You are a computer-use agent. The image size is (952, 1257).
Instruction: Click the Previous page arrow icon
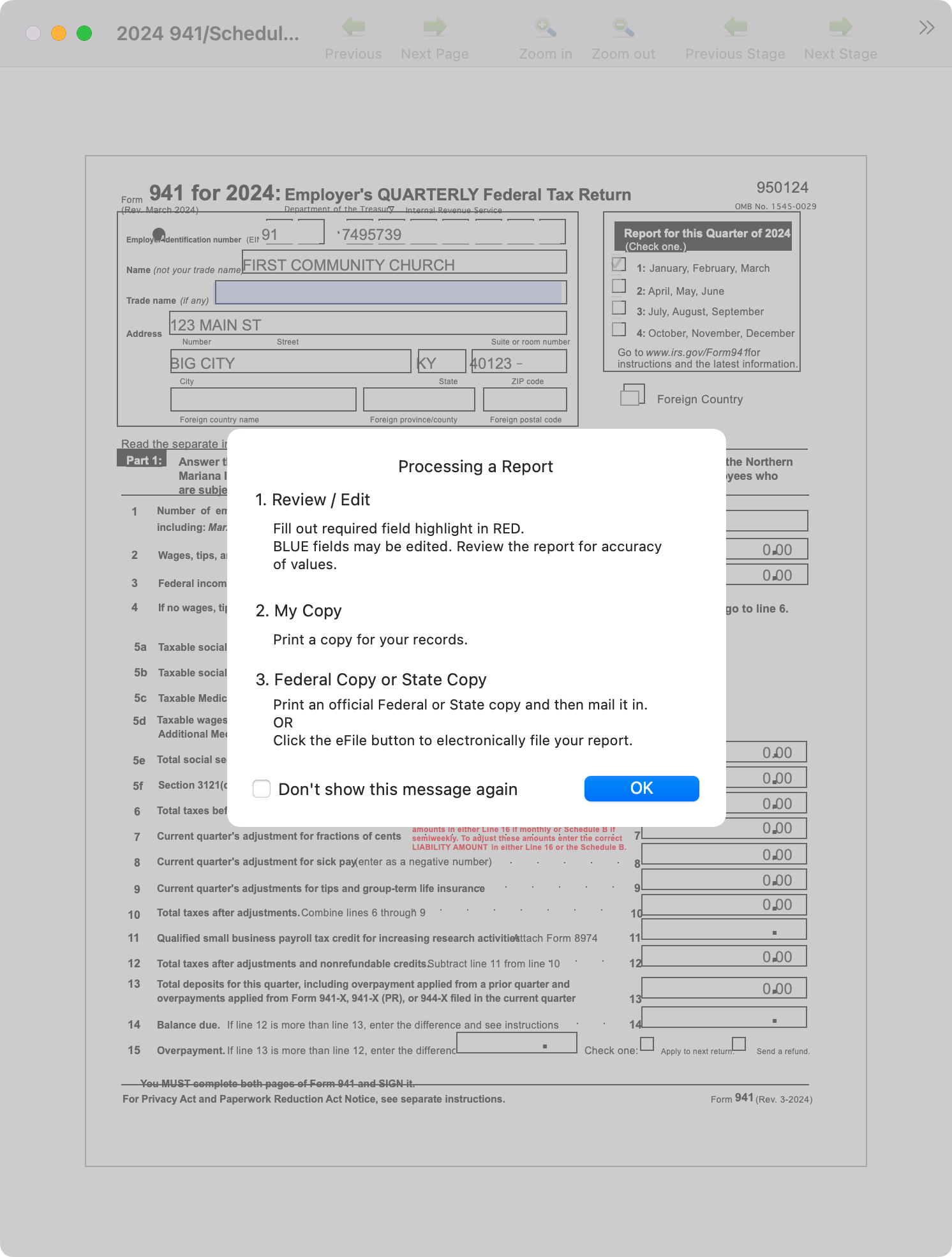pos(353,27)
